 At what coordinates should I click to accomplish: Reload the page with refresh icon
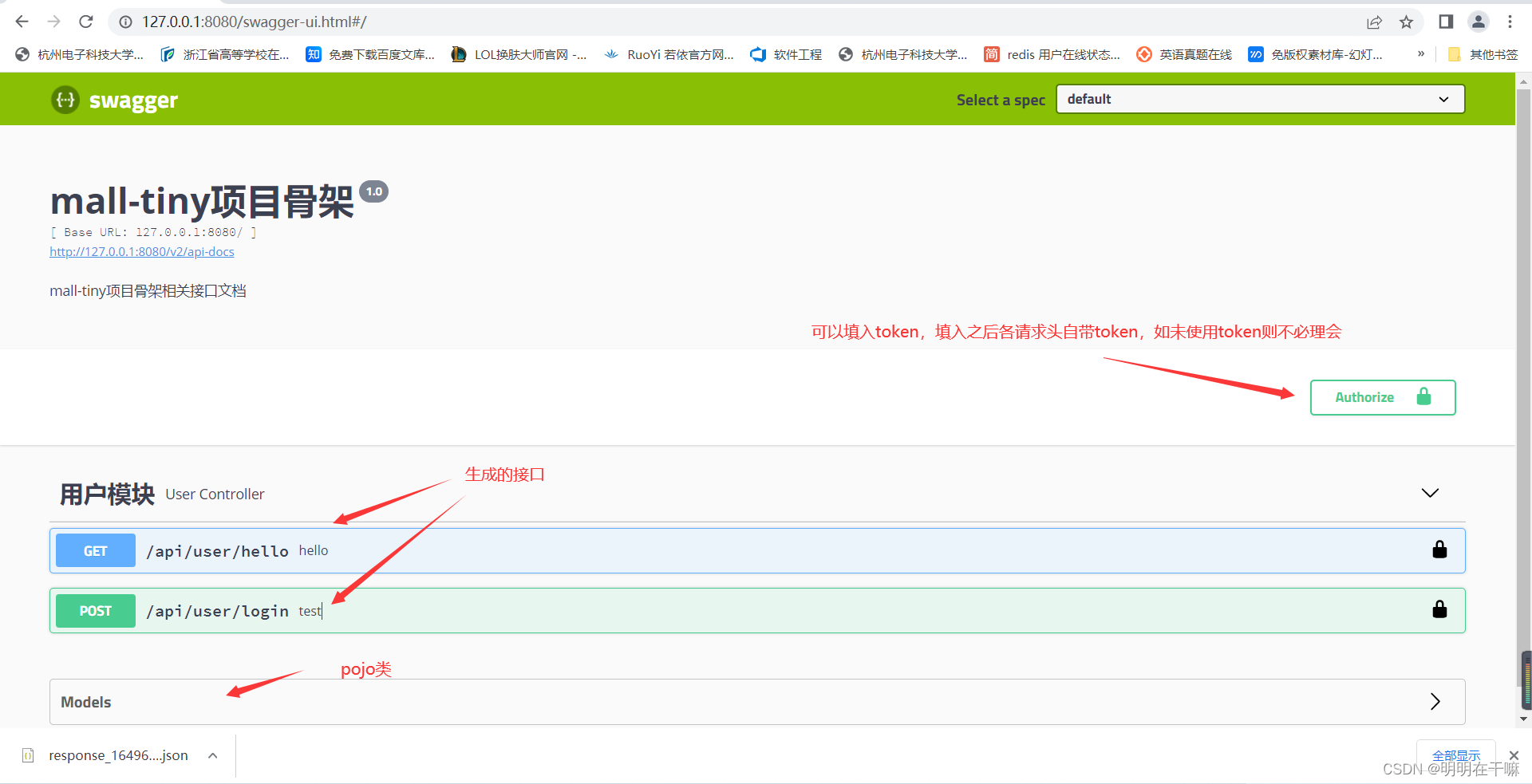click(x=86, y=22)
